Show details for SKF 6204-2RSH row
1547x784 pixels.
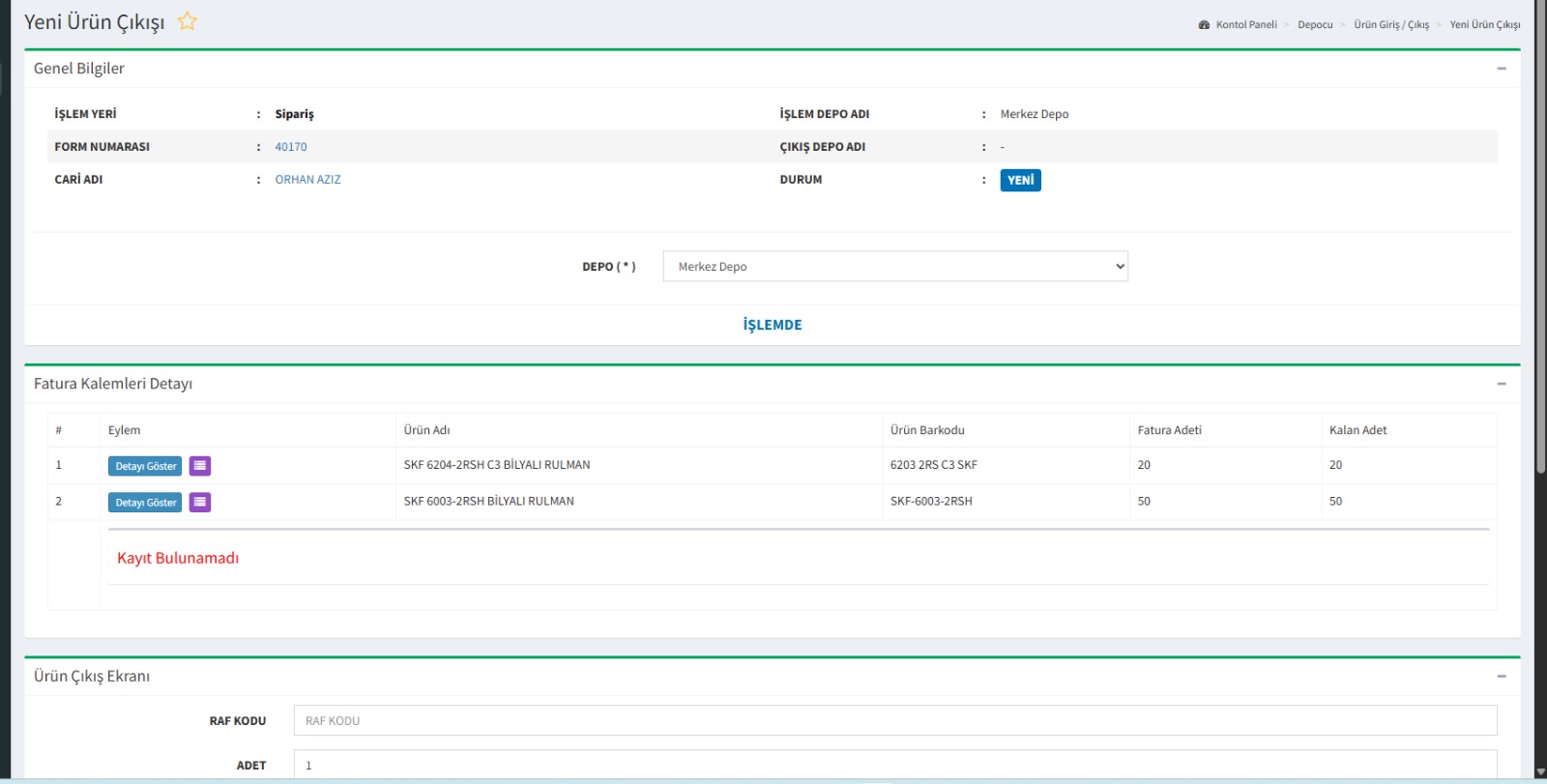pyautogui.click(x=145, y=466)
